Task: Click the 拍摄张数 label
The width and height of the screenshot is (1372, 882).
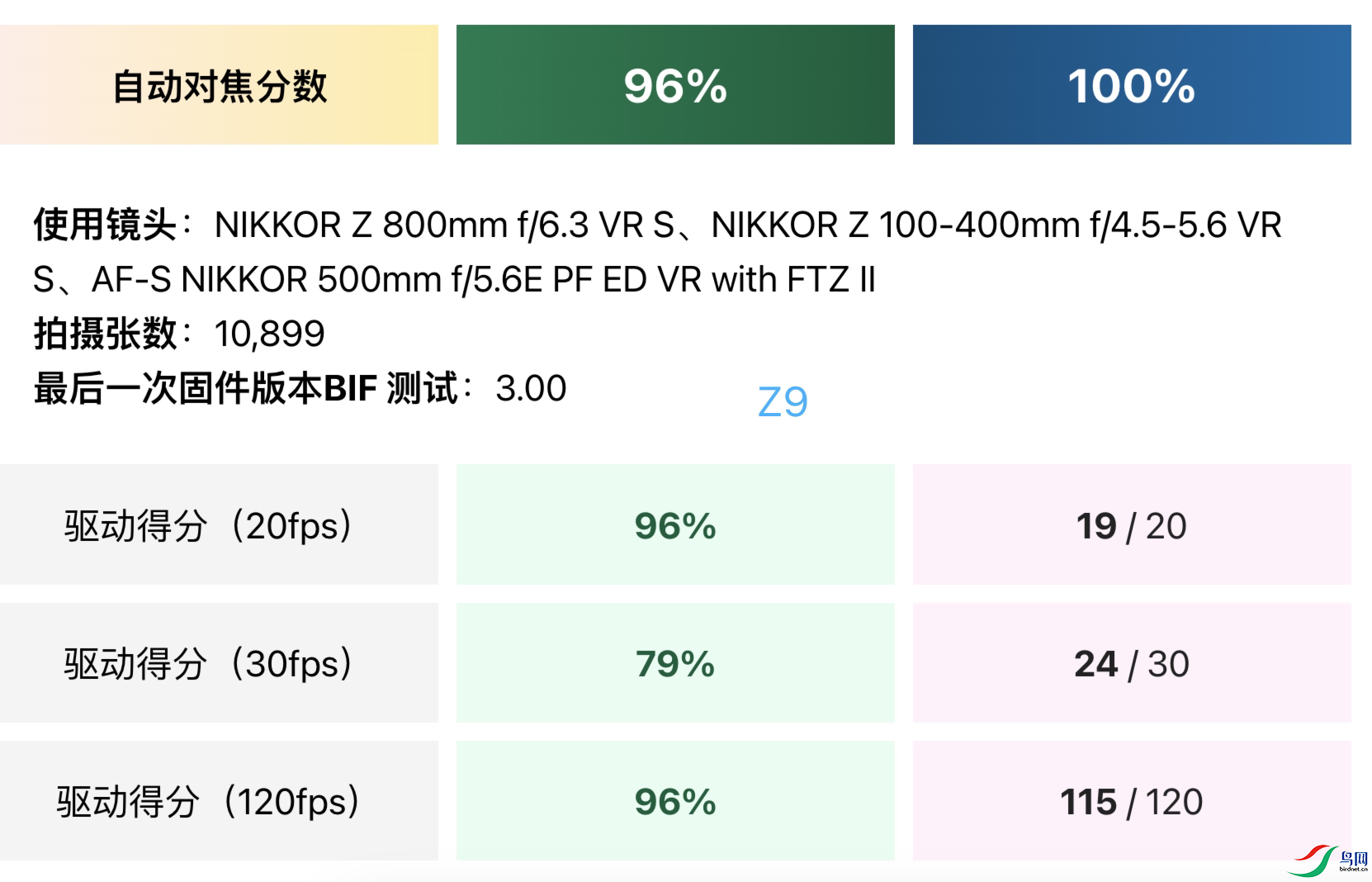Action: [x=105, y=334]
